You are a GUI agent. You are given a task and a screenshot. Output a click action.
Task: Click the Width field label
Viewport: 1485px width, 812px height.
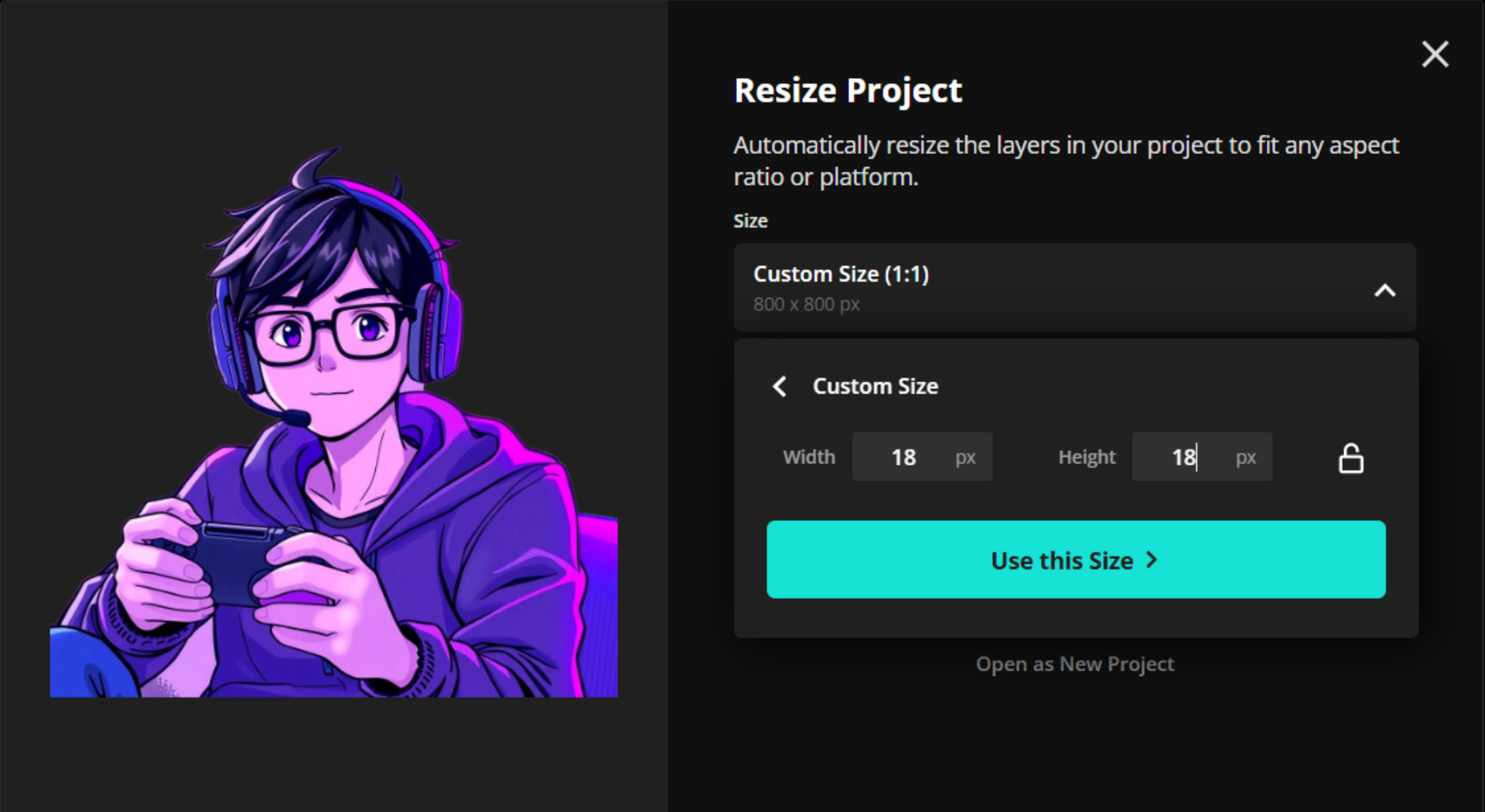pyautogui.click(x=809, y=456)
